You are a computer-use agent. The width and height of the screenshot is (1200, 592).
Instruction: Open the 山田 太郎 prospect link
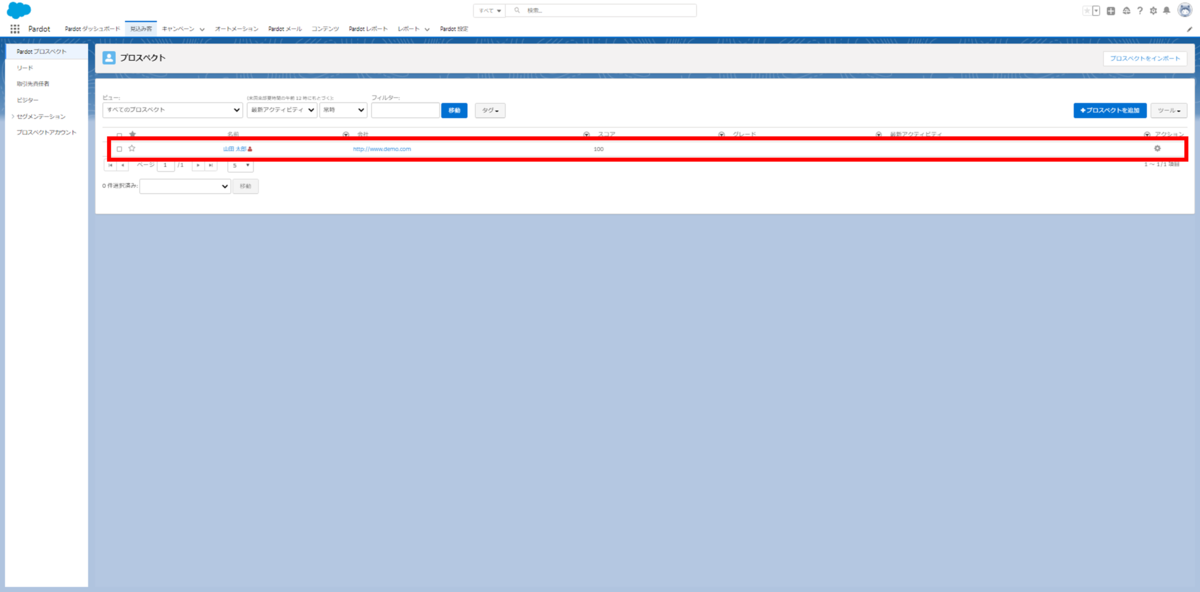click(235, 149)
